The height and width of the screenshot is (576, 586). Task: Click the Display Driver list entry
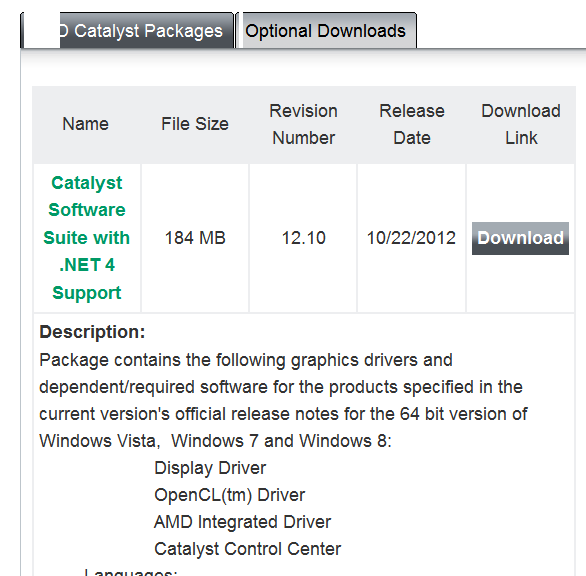(x=210, y=468)
